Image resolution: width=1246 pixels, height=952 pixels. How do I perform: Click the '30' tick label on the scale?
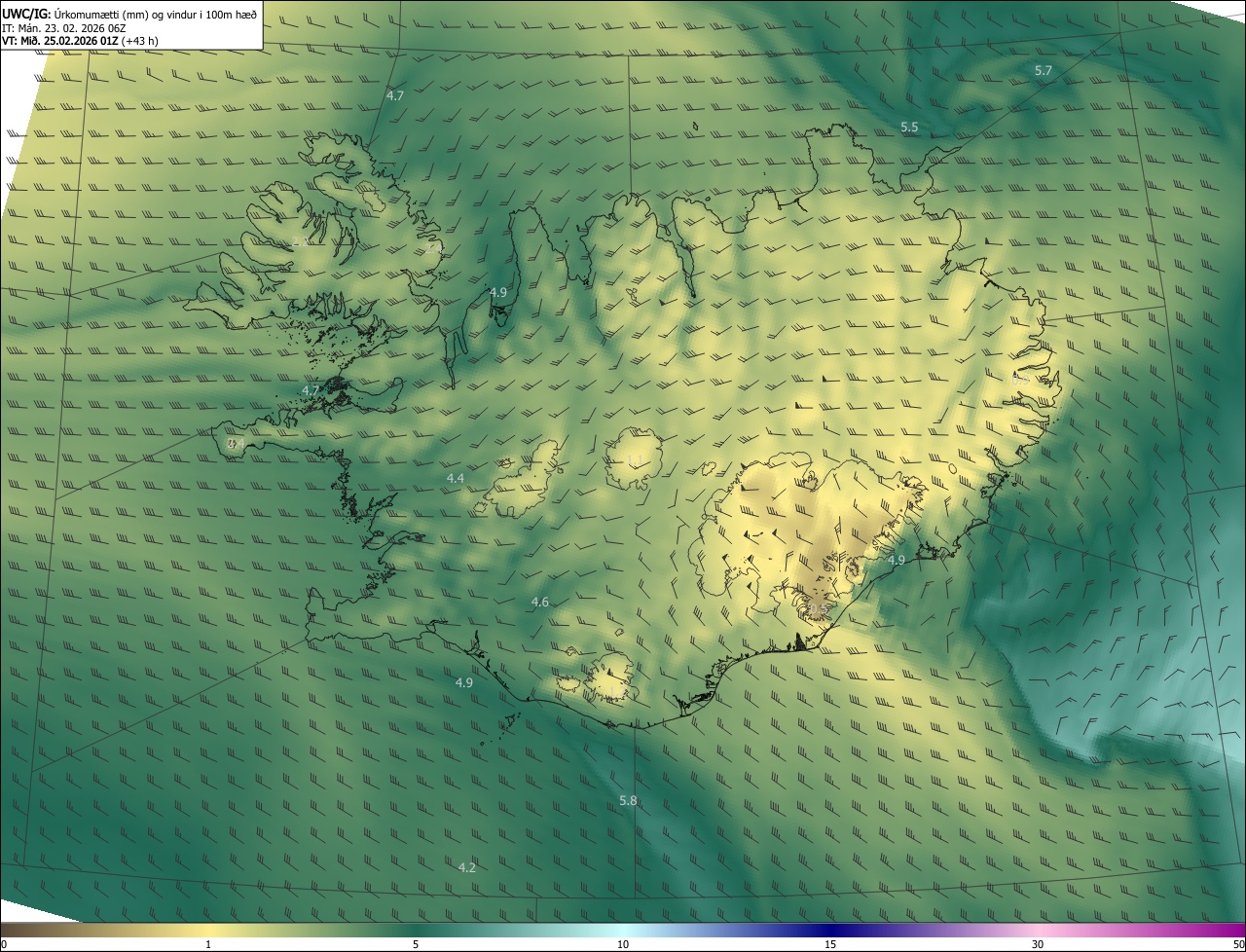[1038, 945]
